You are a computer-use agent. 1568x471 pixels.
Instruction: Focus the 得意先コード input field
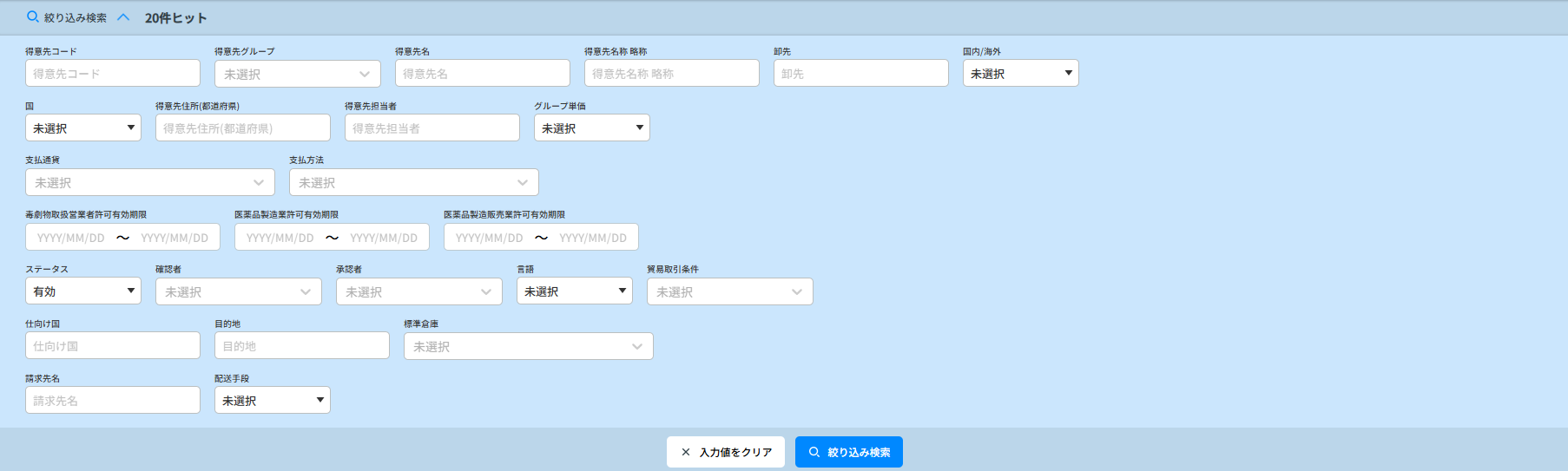click(x=112, y=74)
